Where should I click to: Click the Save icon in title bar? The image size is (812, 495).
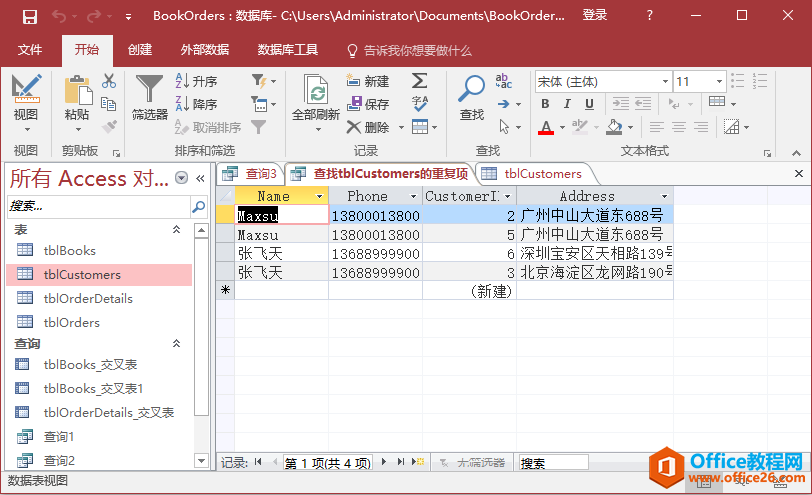click(x=29, y=16)
